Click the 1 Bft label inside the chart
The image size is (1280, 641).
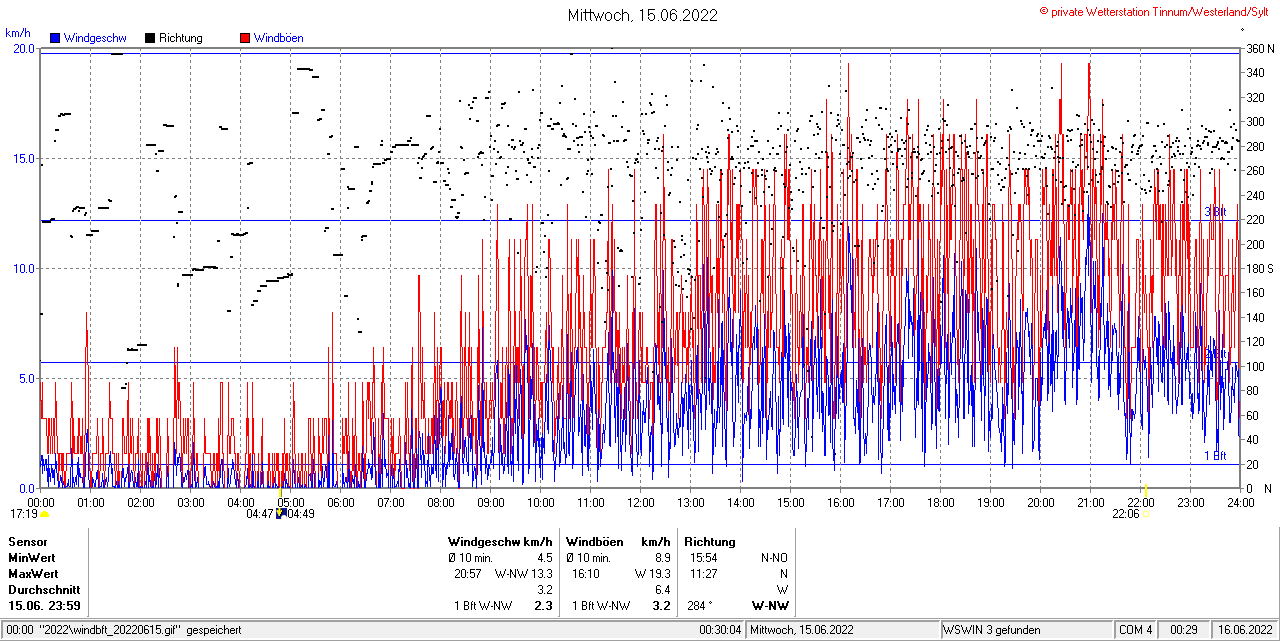pos(1215,456)
